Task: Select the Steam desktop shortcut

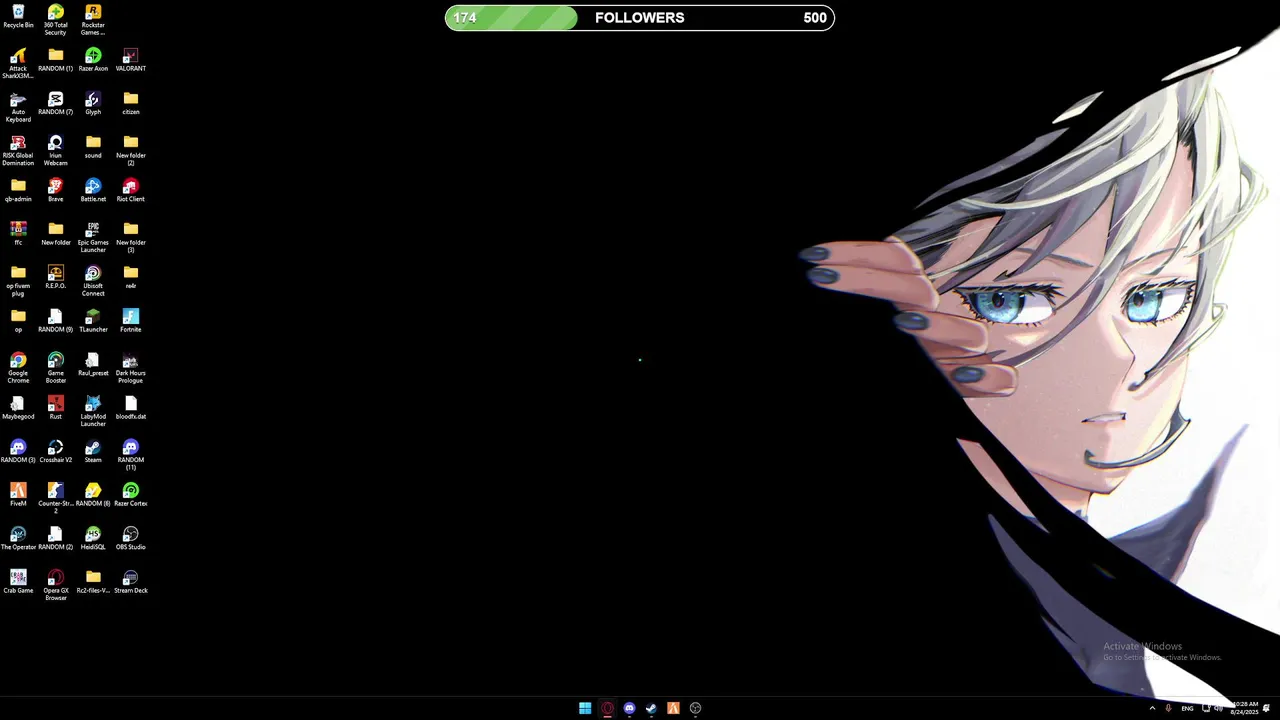Action: (x=93, y=451)
